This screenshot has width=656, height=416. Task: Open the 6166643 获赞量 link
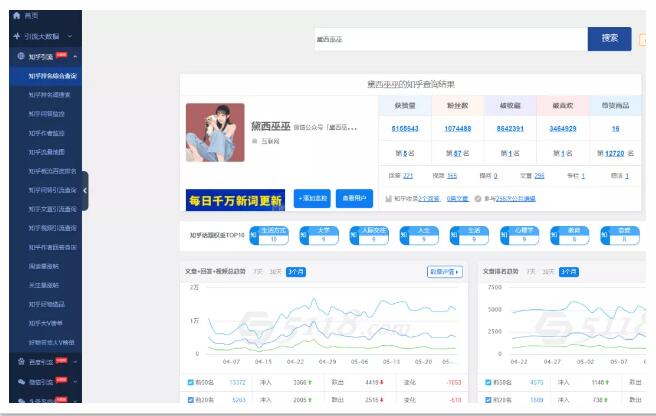coord(405,128)
